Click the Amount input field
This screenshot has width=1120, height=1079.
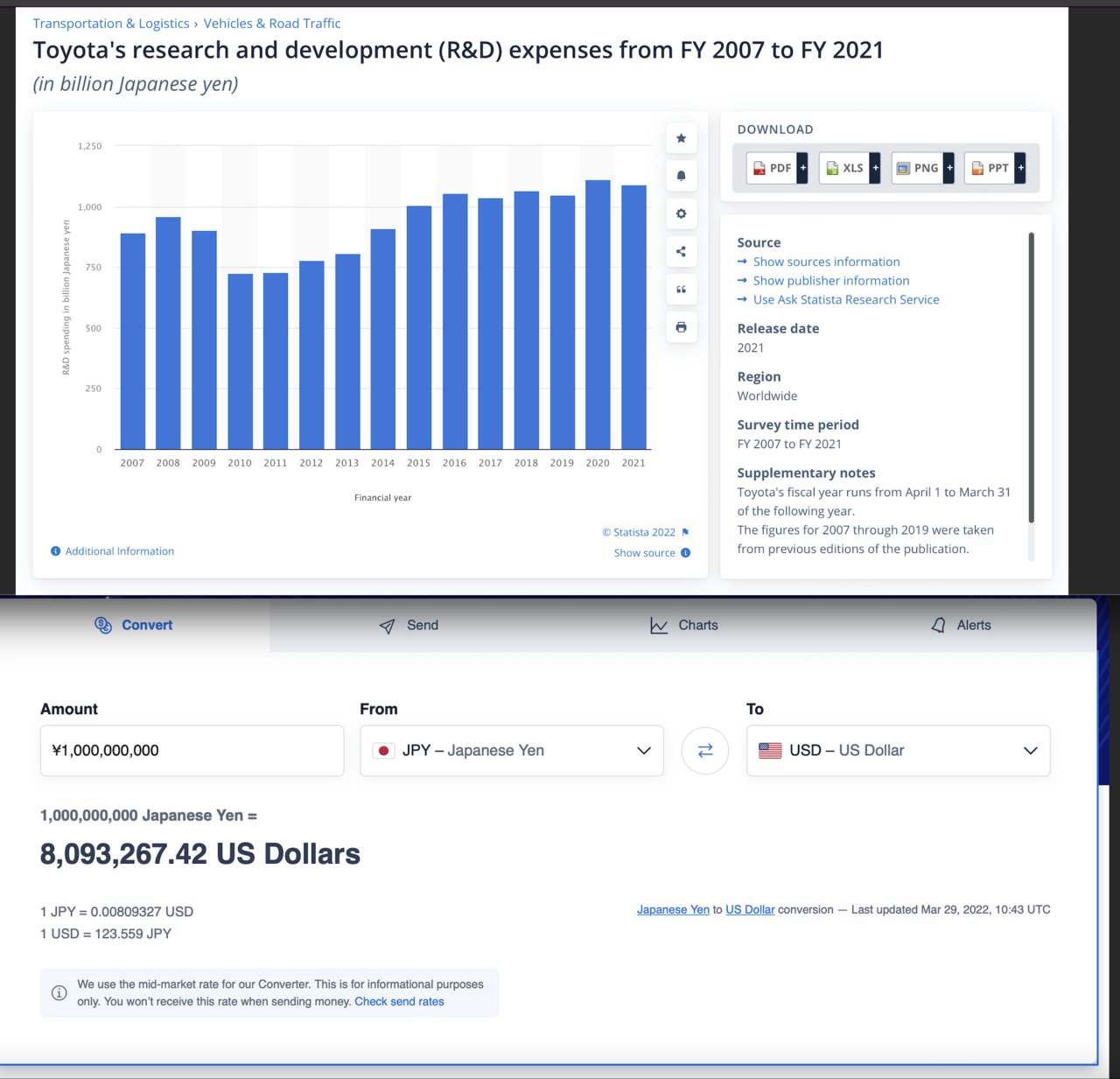[x=192, y=750]
